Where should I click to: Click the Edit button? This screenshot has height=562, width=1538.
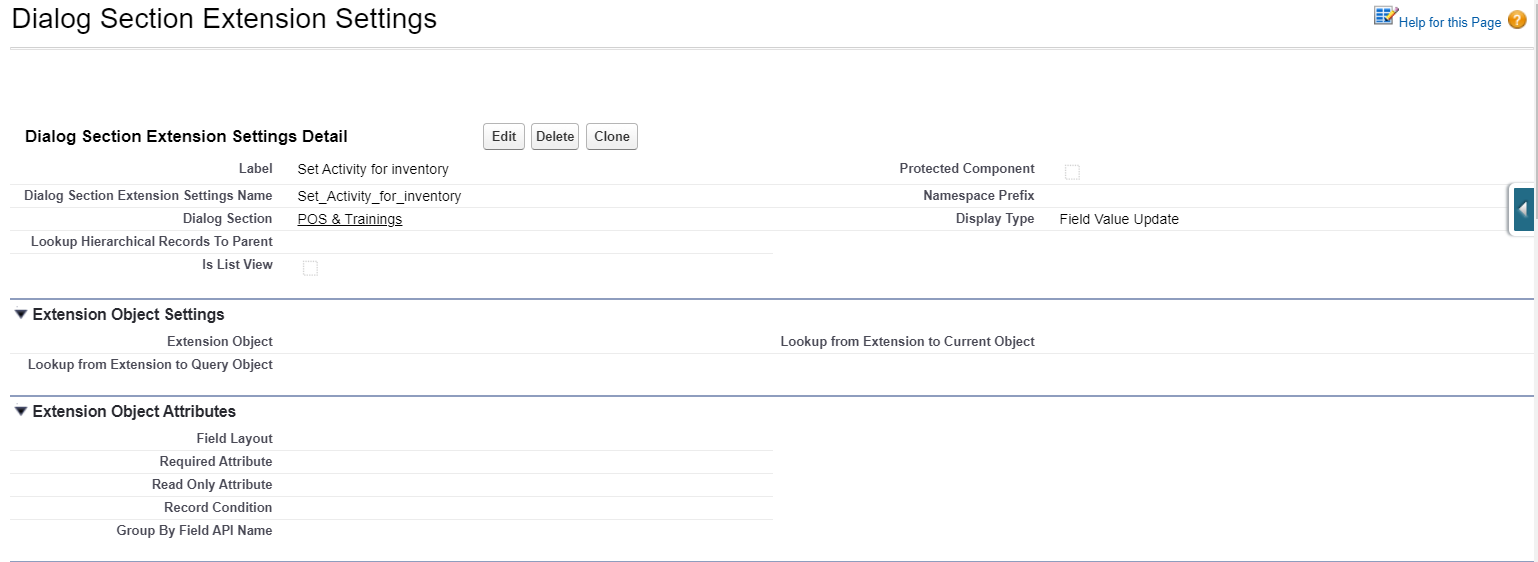point(504,137)
